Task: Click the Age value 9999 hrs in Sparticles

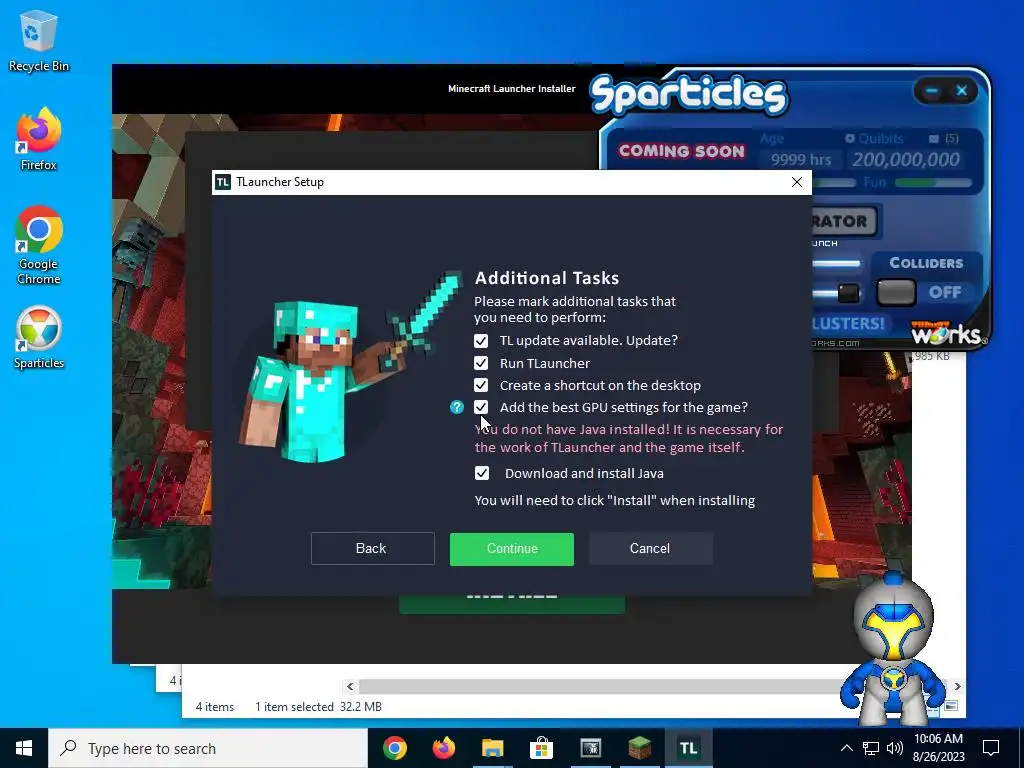Action: [x=801, y=160]
